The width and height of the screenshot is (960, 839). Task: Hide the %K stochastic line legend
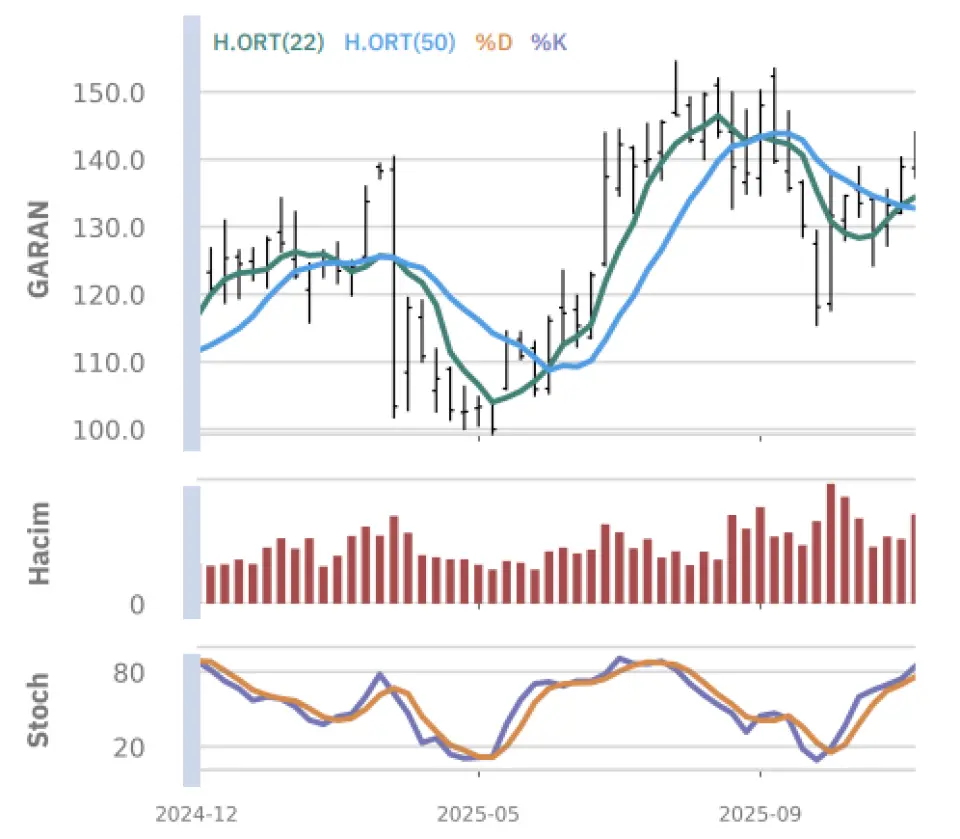pos(550,42)
